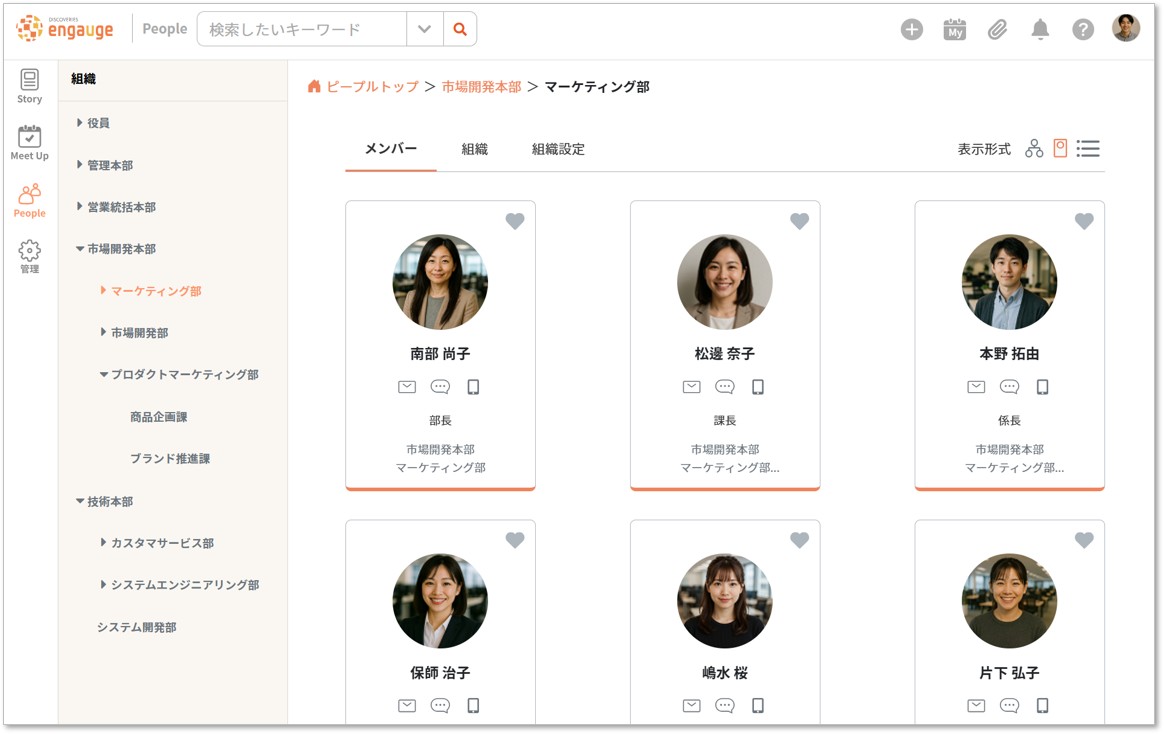
Task: Open chat with 本野 拓由
Action: (x=1010, y=387)
